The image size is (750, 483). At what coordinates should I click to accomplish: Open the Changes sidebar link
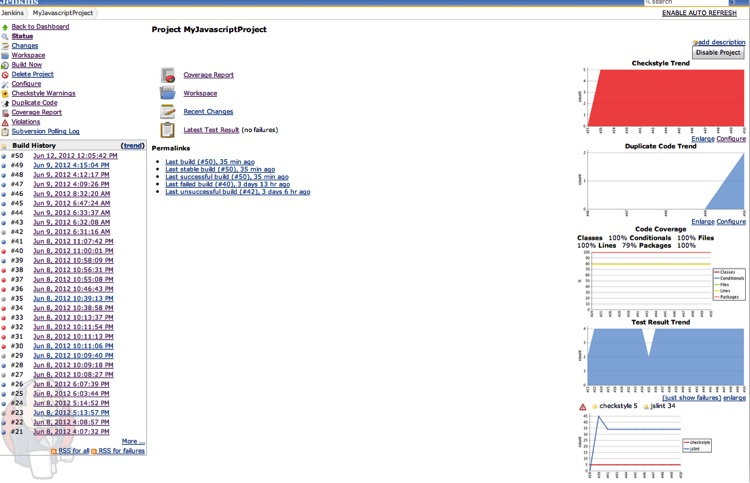pos(25,46)
